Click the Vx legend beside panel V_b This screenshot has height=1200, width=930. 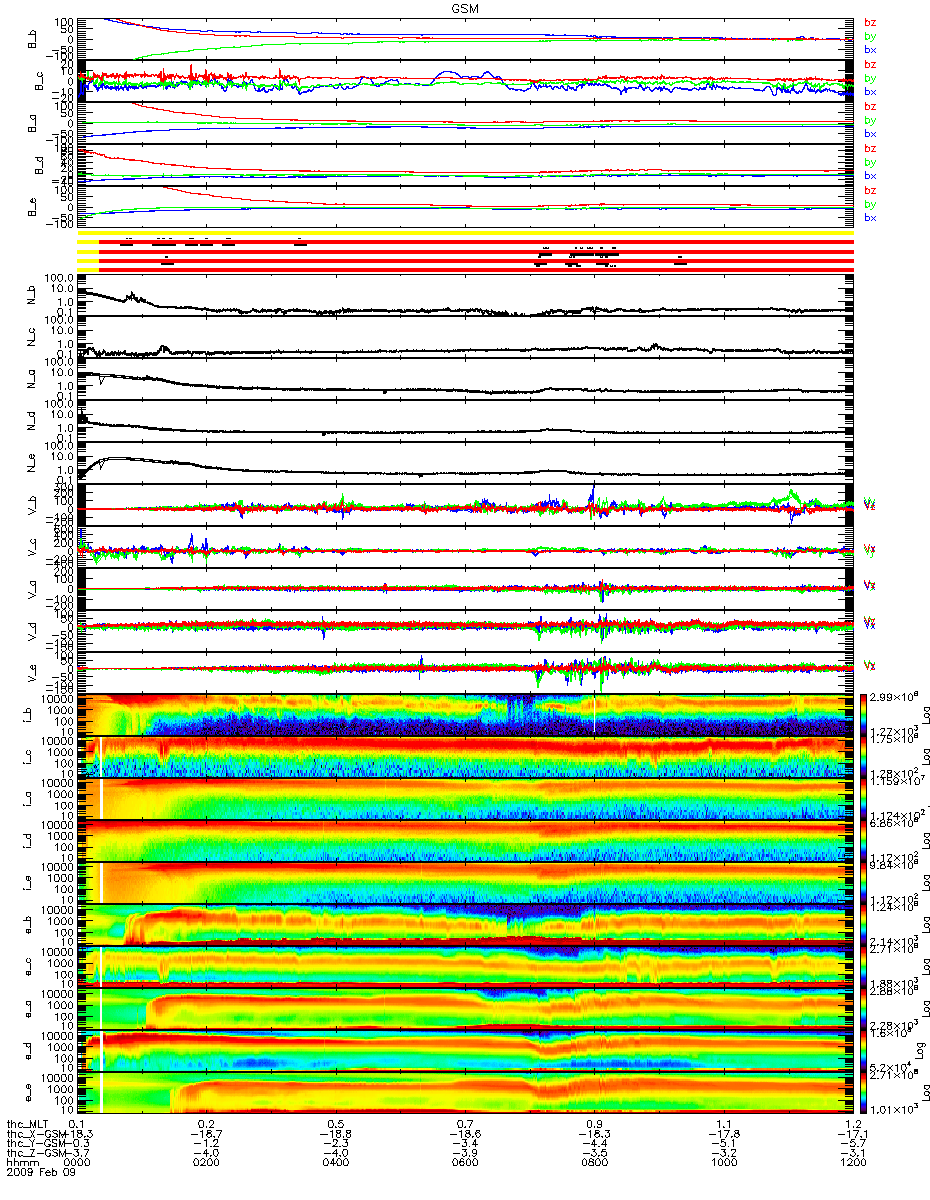pos(870,503)
